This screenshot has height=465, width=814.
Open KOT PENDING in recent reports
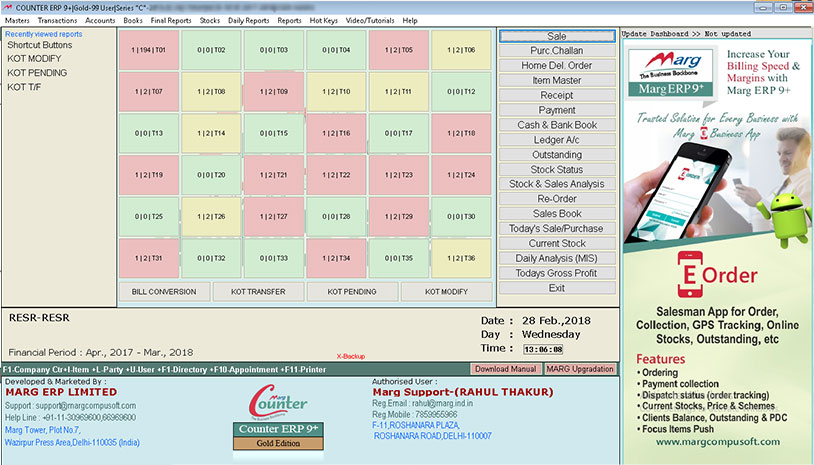[37, 73]
